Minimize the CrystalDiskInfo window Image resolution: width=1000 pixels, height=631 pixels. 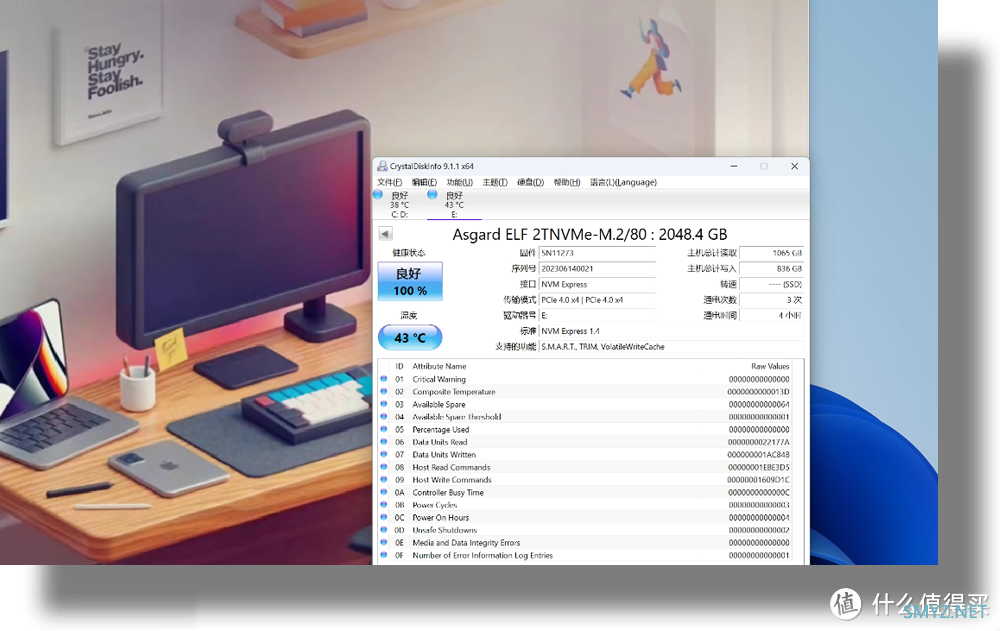[734, 167]
